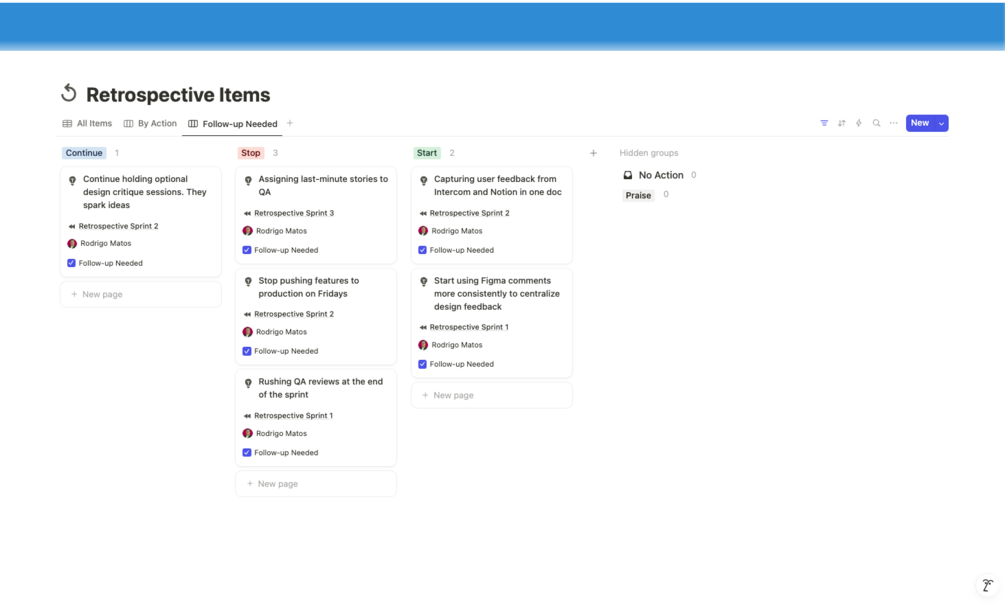Click the blue Continue group label
1005x607 pixels.
(x=84, y=153)
